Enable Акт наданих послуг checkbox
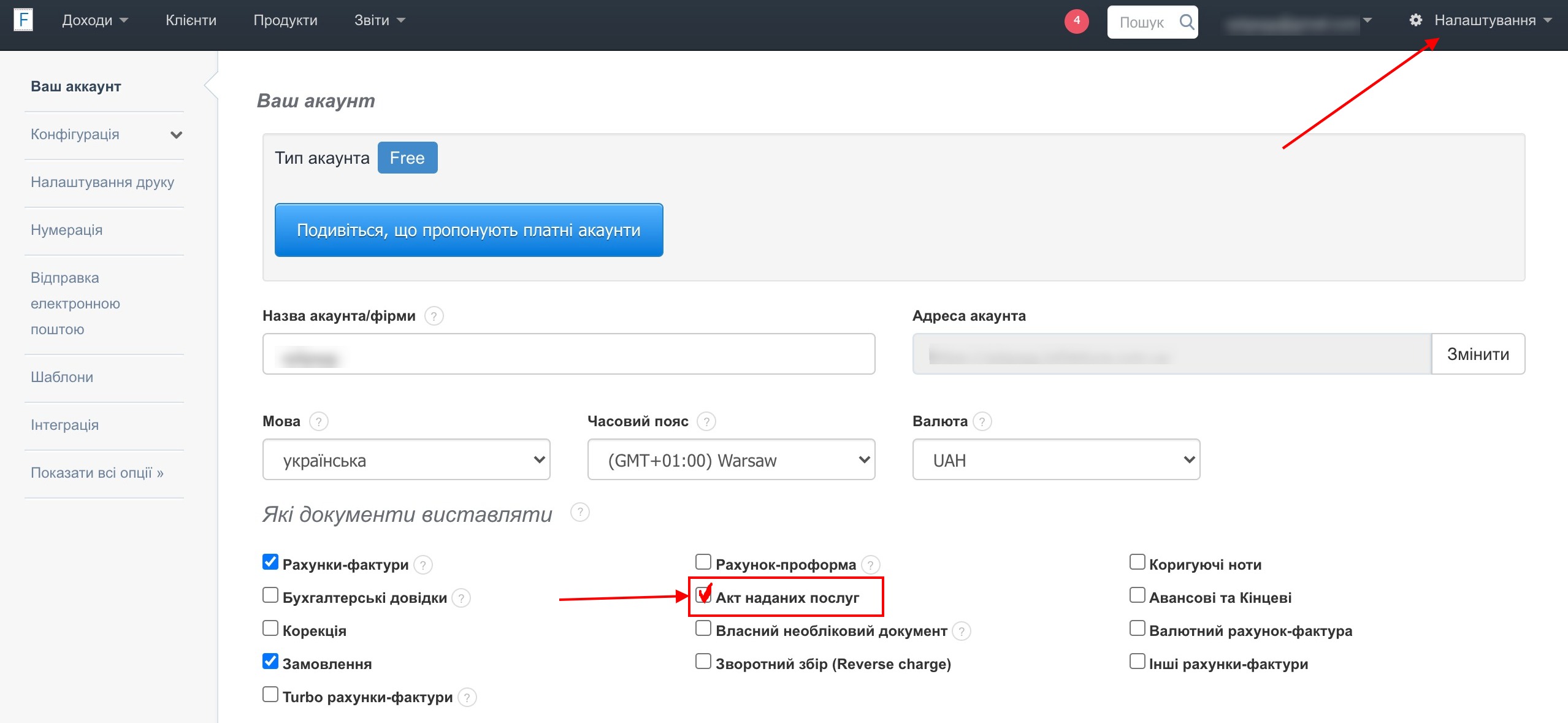 point(703,595)
